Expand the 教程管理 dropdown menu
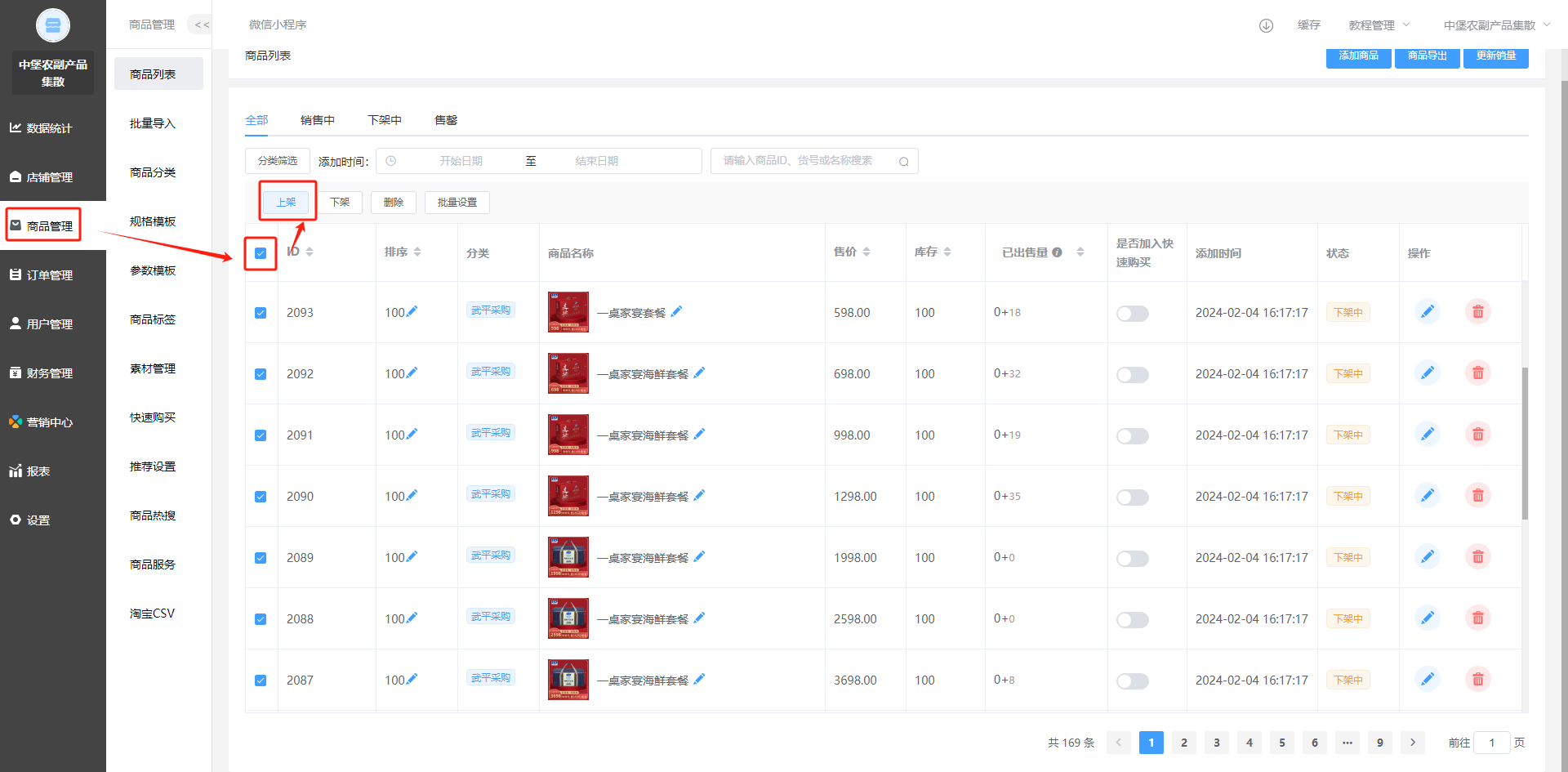Viewport: 1568px width, 772px height. [x=1379, y=25]
